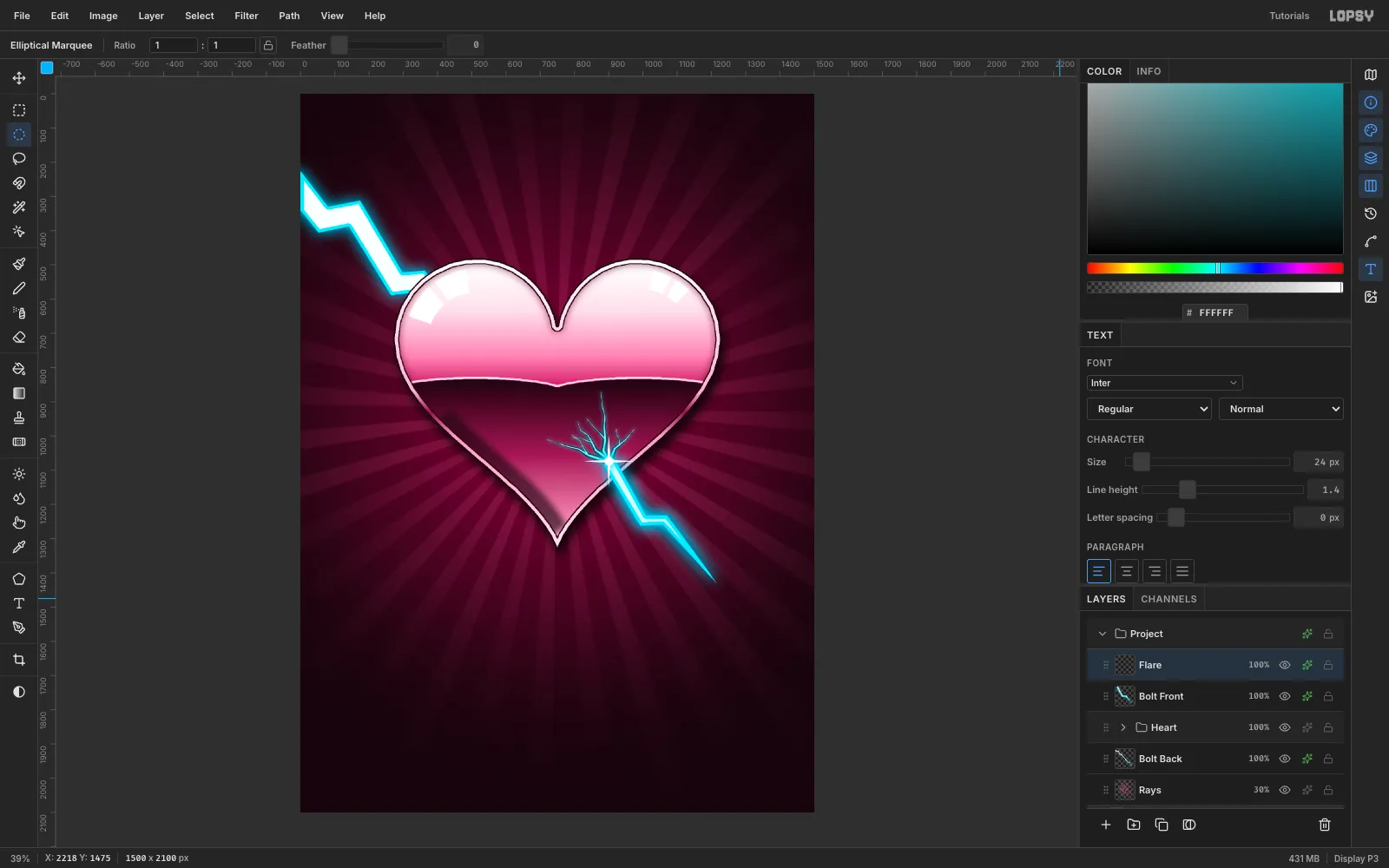Select the Gradient tool

[x=19, y=393]
